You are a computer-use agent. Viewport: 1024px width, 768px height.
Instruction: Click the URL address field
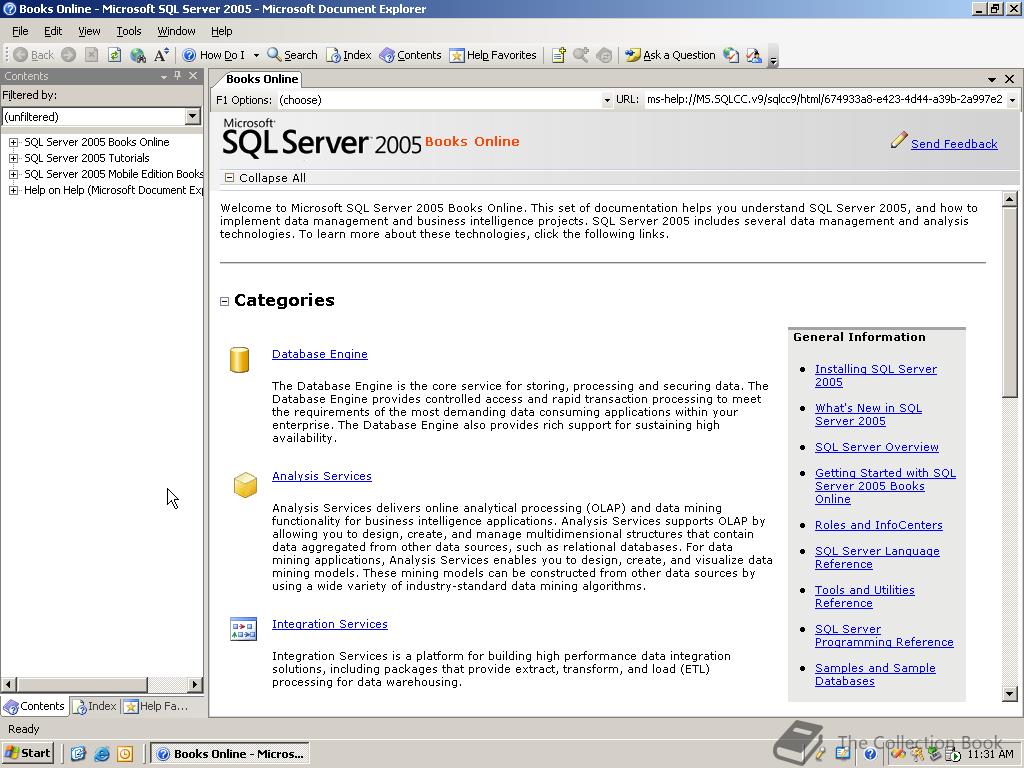coord(825,99)
